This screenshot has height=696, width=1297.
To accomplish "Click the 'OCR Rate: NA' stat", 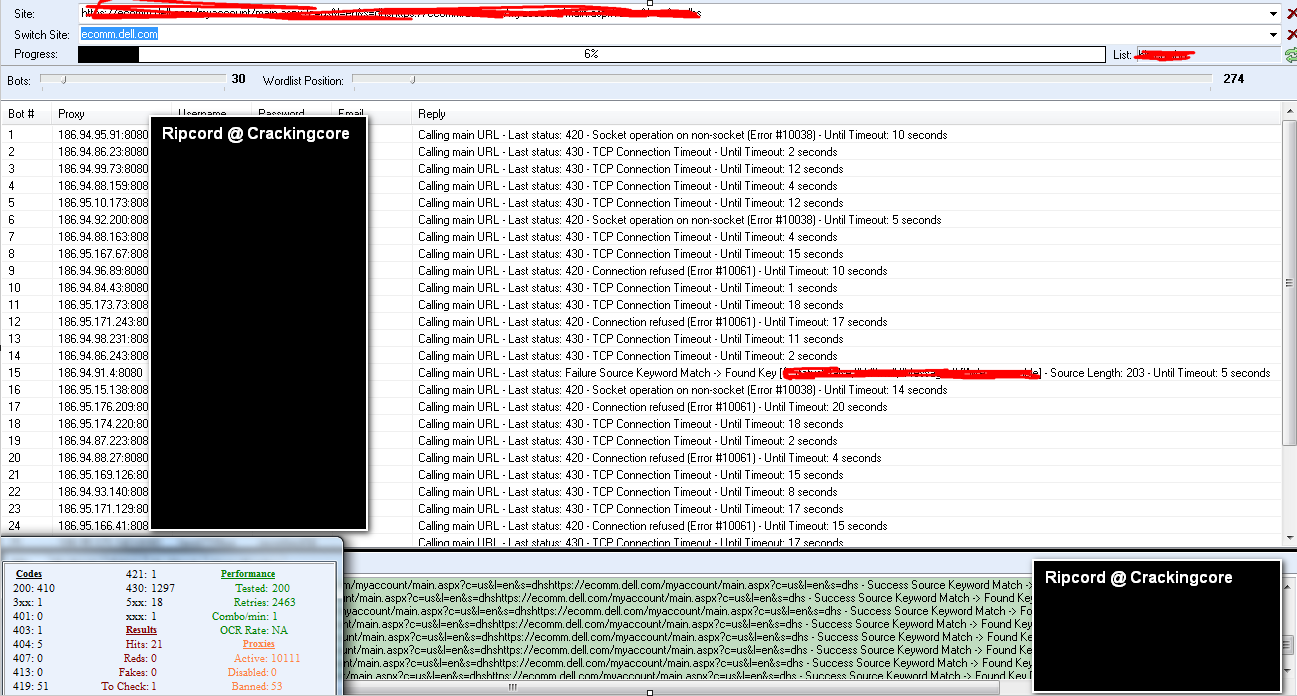I will [x=254, y=630].
